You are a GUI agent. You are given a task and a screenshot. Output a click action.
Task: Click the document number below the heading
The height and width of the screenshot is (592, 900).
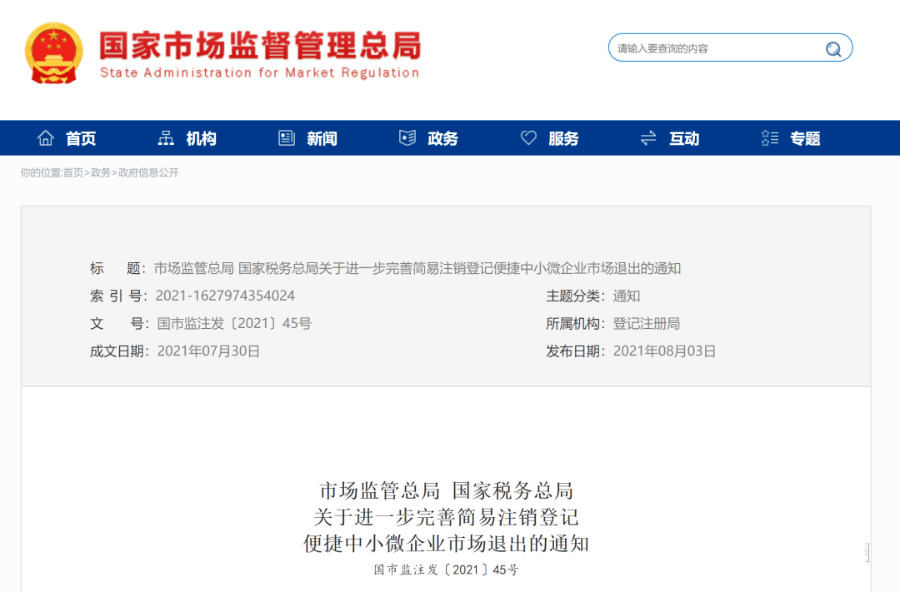click(x=446, y=570)
